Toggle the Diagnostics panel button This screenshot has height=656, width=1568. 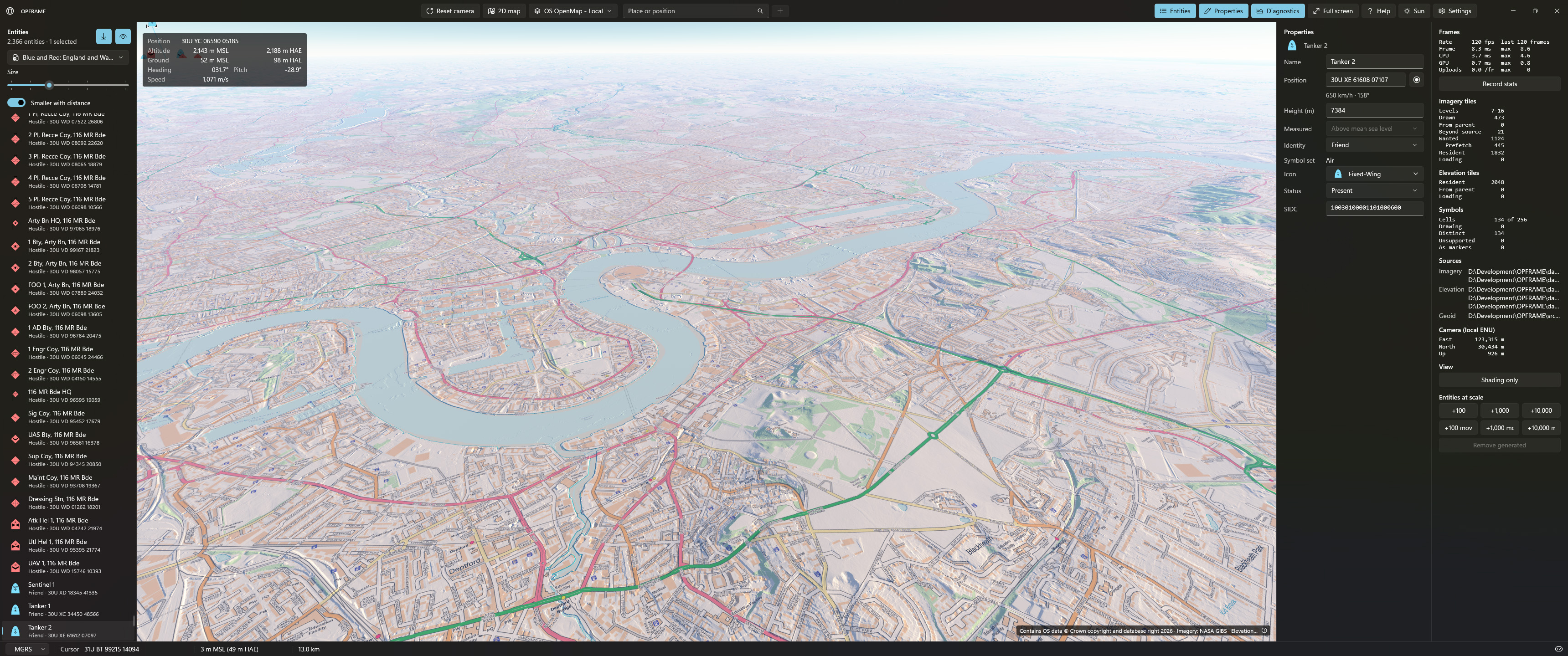pyautogui.click(x=1278, y=11)
